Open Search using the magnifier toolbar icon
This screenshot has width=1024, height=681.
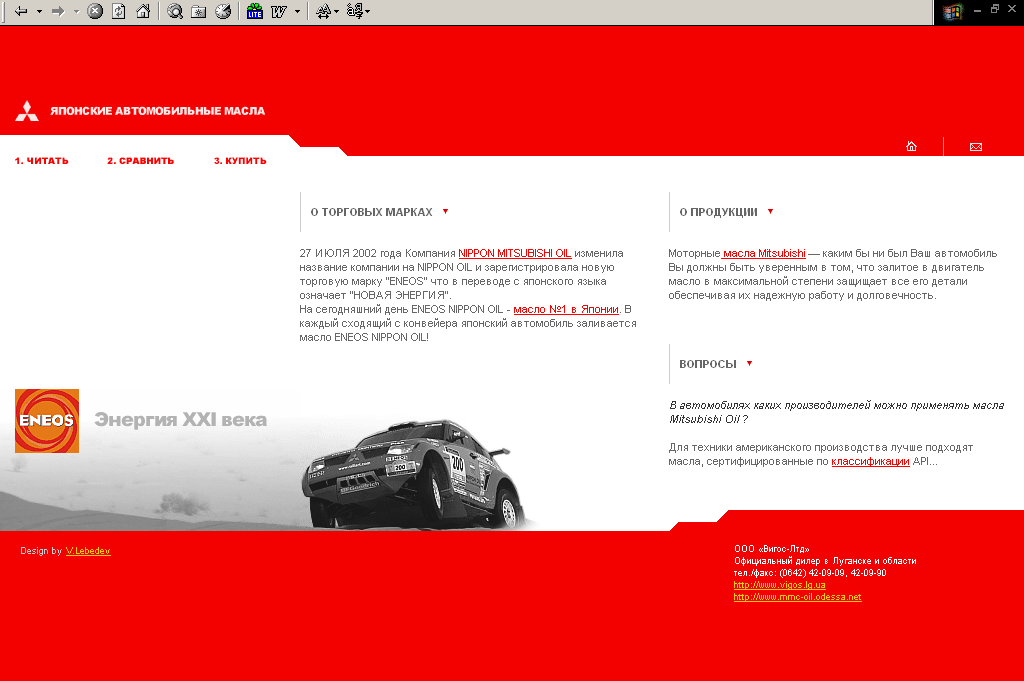pos(176,12)
